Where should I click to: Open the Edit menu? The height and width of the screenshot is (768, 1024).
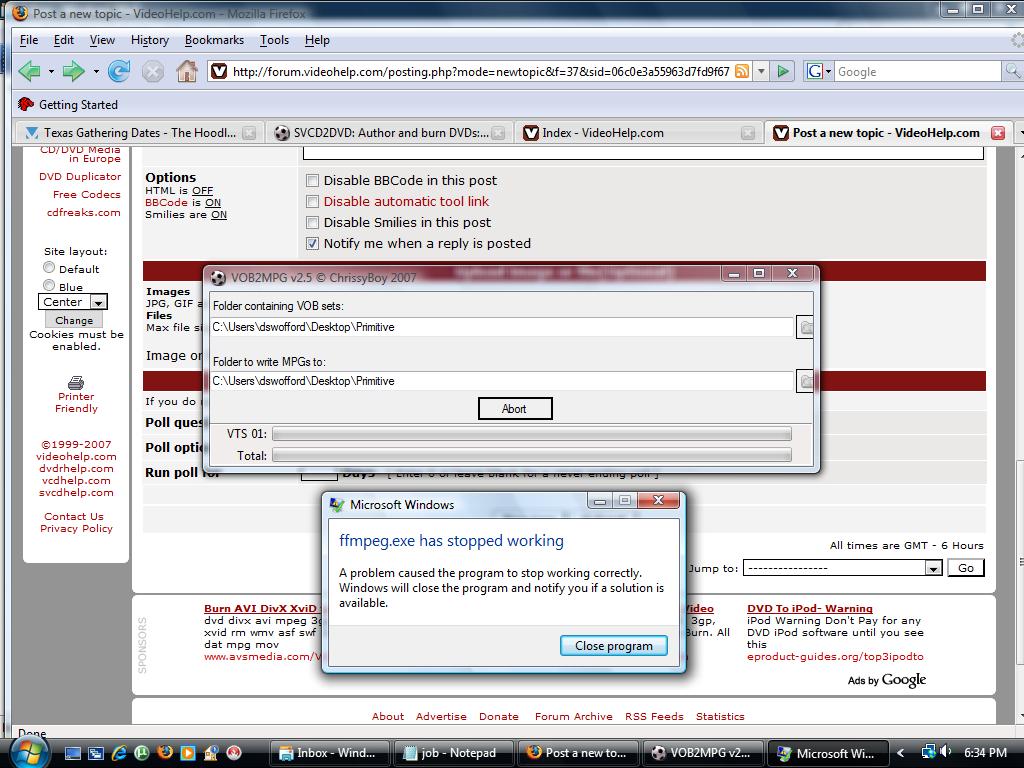tap(63, 40)
